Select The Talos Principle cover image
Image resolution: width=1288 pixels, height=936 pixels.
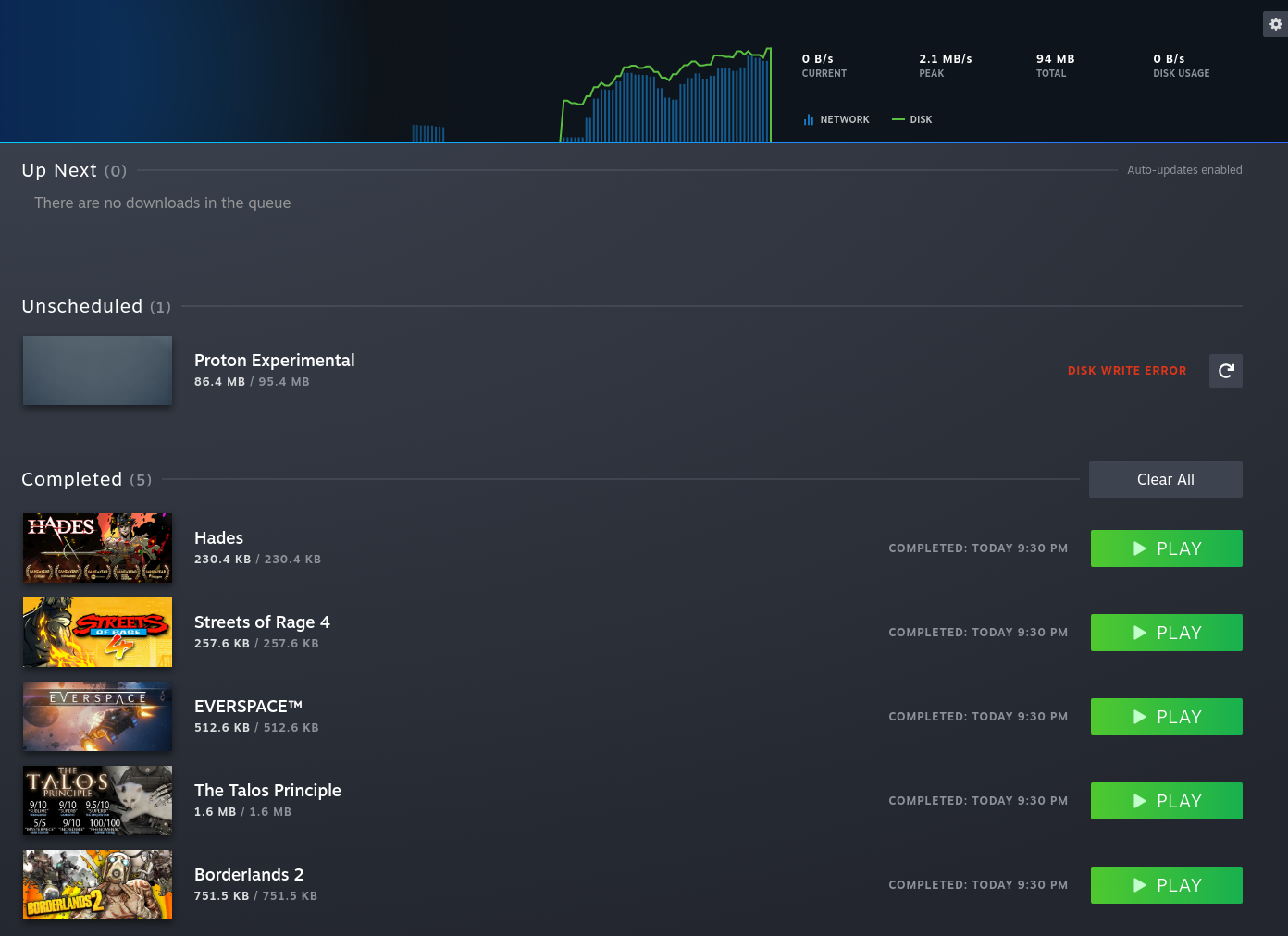97,800
